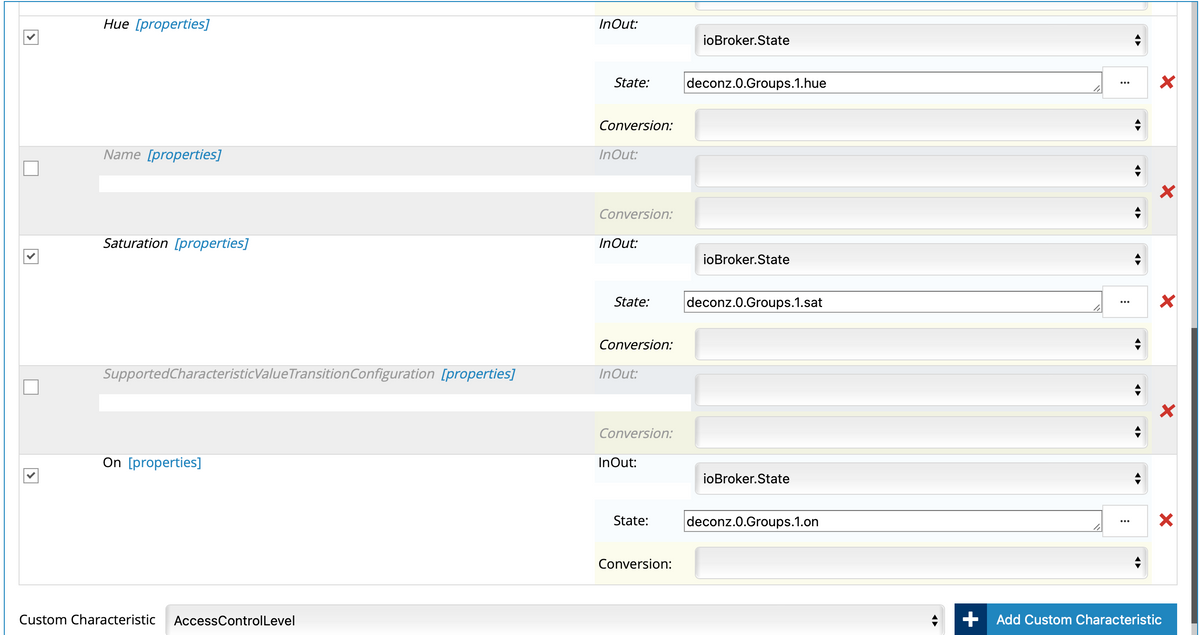Image resolution: width=1200 pixels, height=635 pixels.
Task: Remove the Name characteristic using red X
Action: tap(1166, 192)
